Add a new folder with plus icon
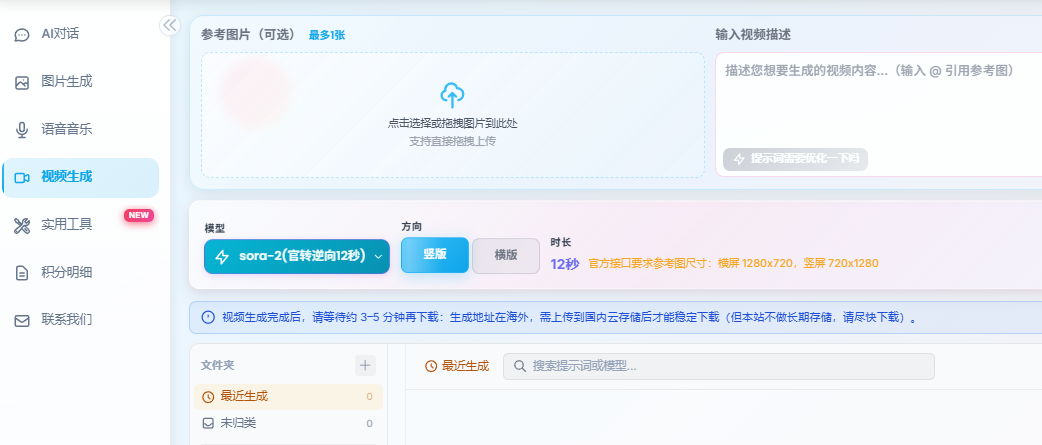The width and height of the screenshot is (1042, 445). pyautogui.click(x=365, y=365)
